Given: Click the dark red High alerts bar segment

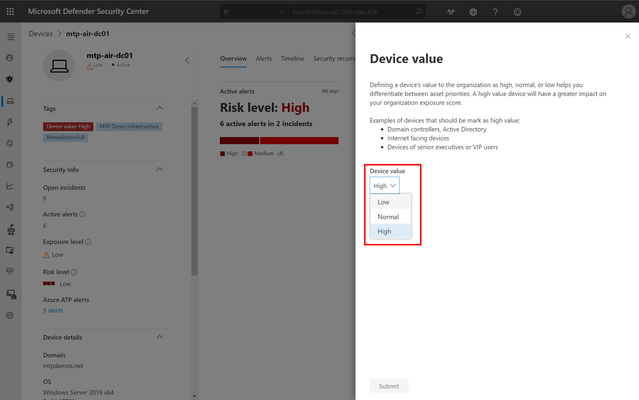Looking at the screenshot, I should (x=239, y=141).
